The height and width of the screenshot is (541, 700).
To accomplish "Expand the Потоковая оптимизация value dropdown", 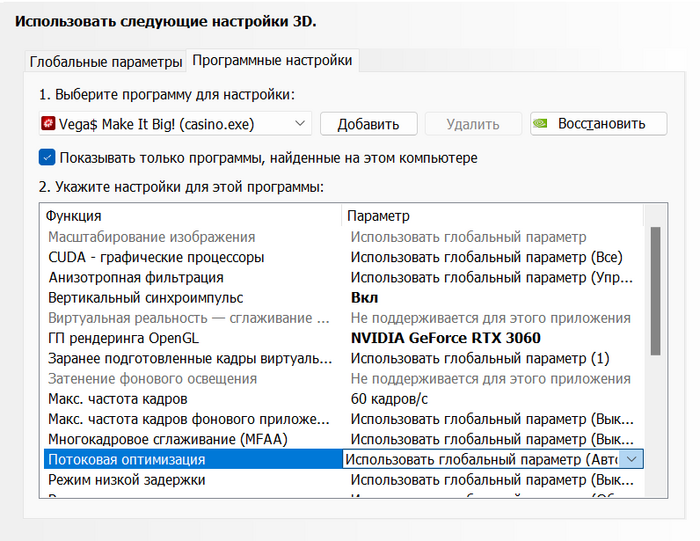I will pyautogui.click(x=631, y=459).
